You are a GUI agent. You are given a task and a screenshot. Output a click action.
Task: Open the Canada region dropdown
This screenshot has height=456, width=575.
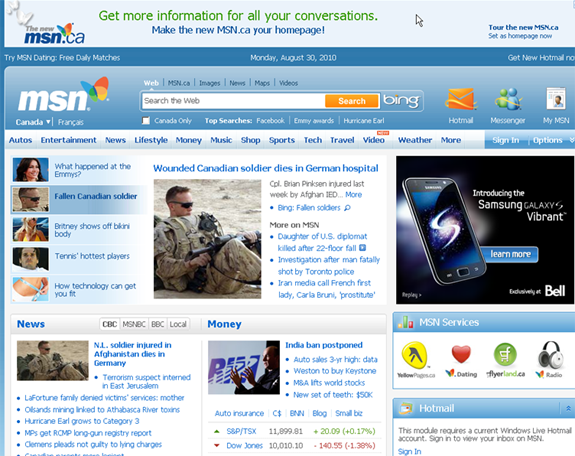point(33,122)
